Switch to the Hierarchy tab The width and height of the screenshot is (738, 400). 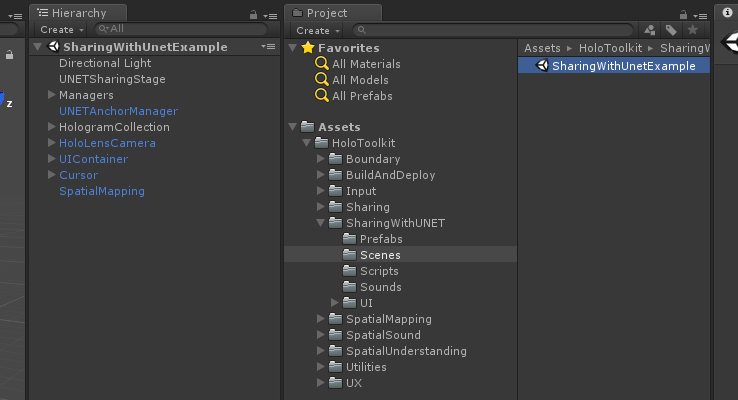78,13
